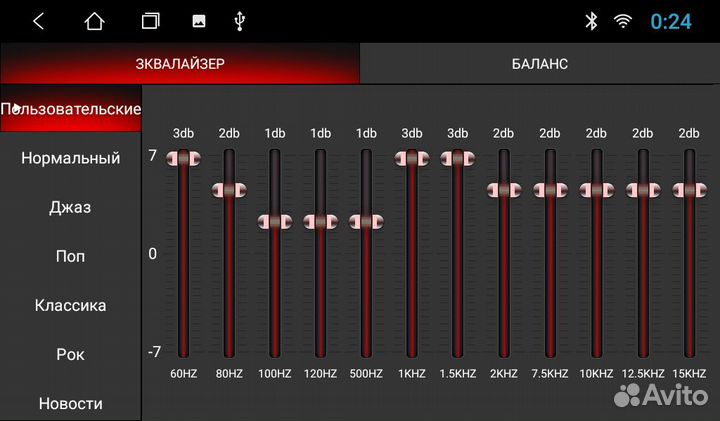Pick the Классика preset

click(70, 305)
